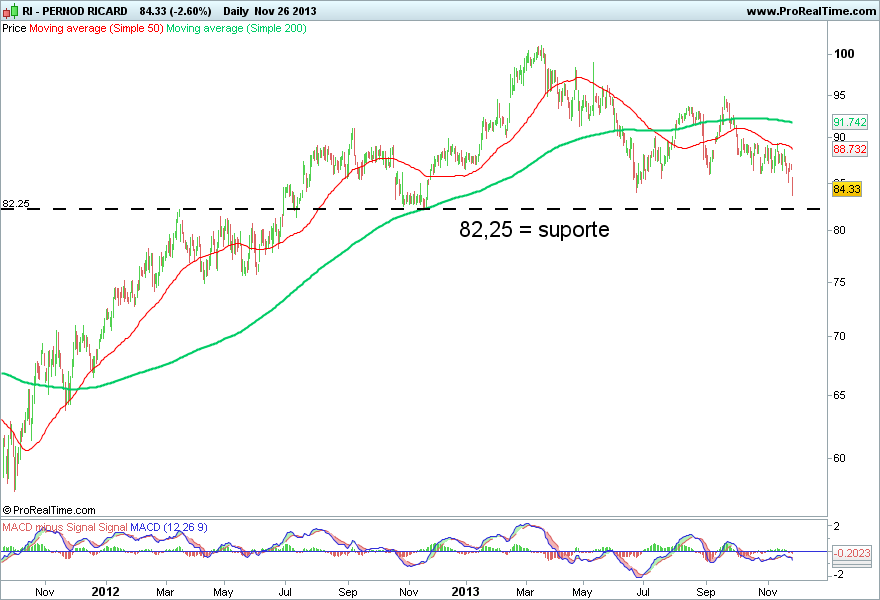Open the www.ProRealTime.com link
The width and height of the screenshot is (880, 600).
coord(811,11)
